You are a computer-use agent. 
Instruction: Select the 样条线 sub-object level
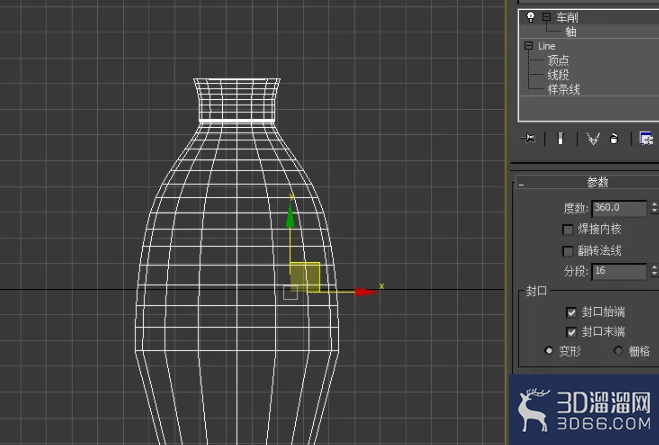[564, 89]
